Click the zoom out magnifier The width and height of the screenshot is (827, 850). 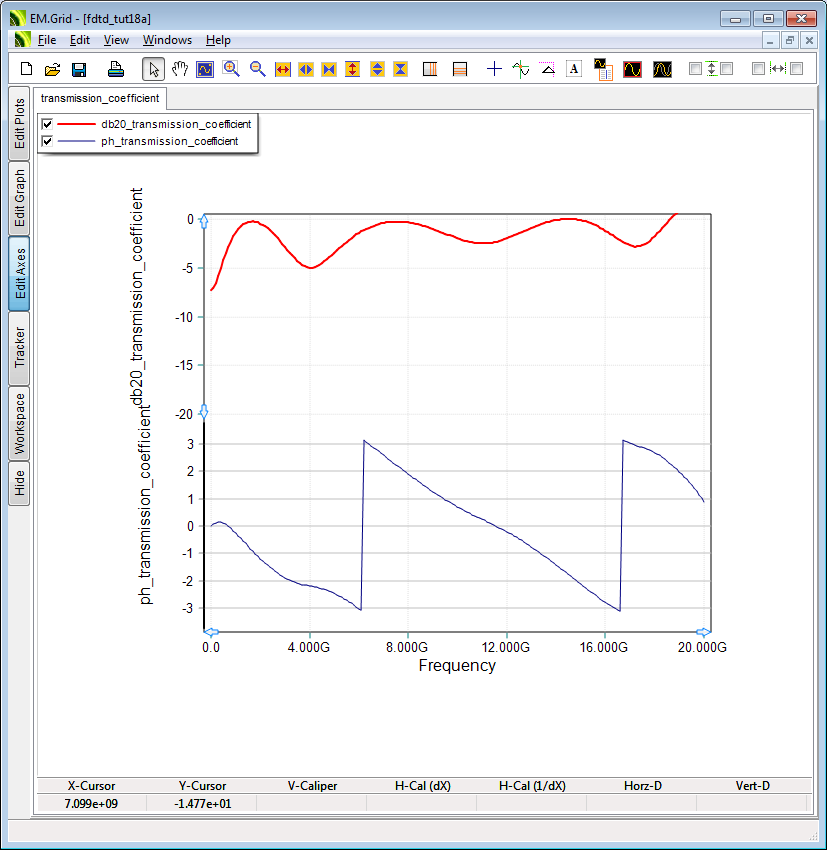pyautogui.click(x=257, y=69)
